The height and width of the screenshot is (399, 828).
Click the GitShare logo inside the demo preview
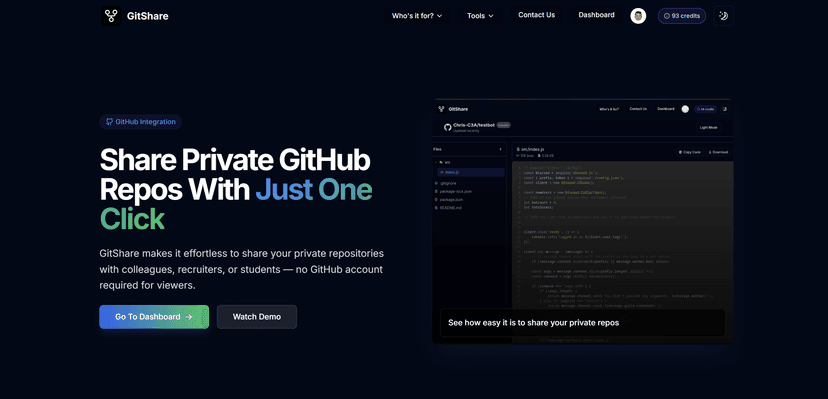click(453, 109)
